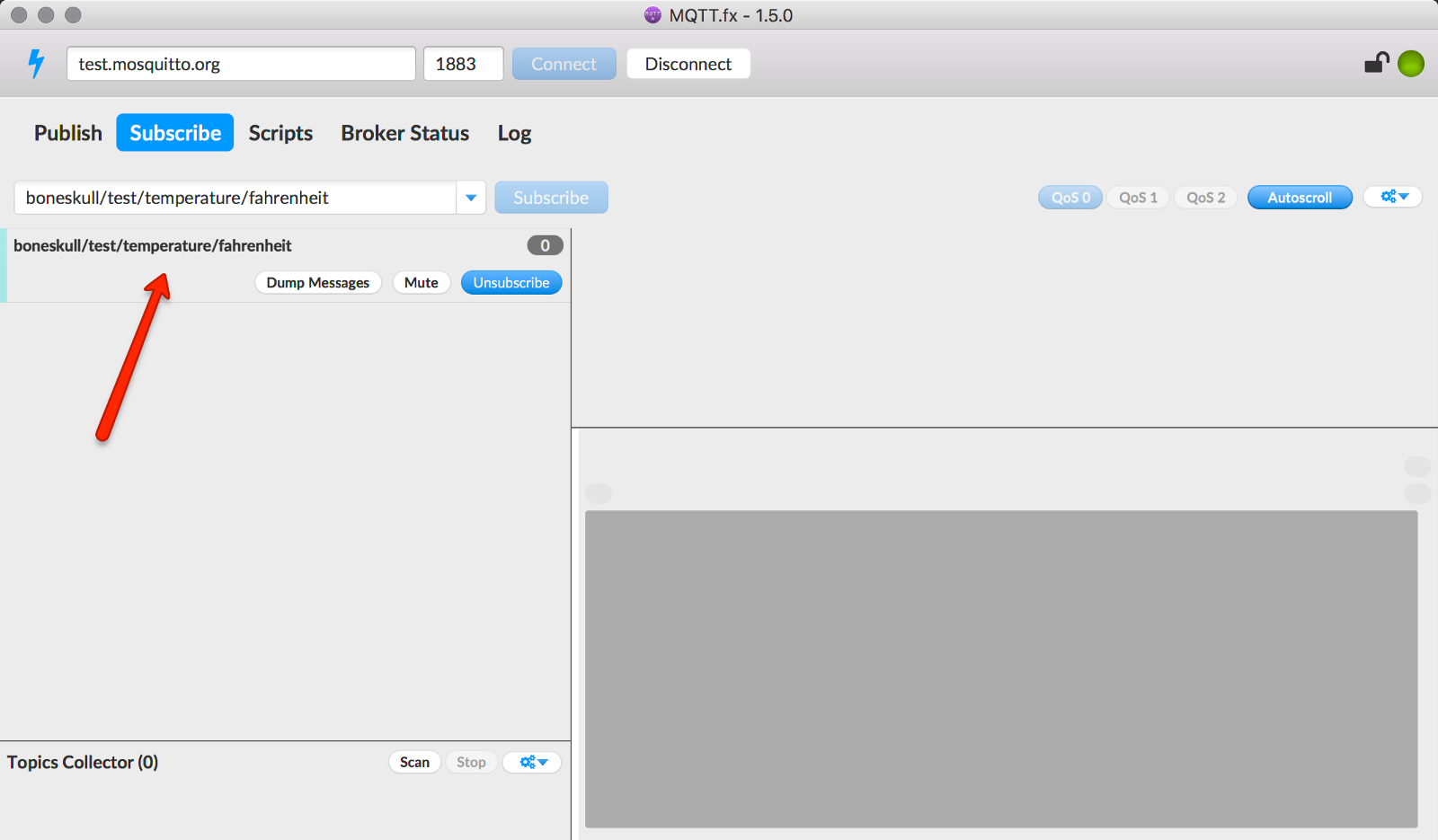This screenshot has height=840, width=1438.
Task: Select the boneskull/test/temperature/fahrenheit subscription row
Action: click(286, 265)
